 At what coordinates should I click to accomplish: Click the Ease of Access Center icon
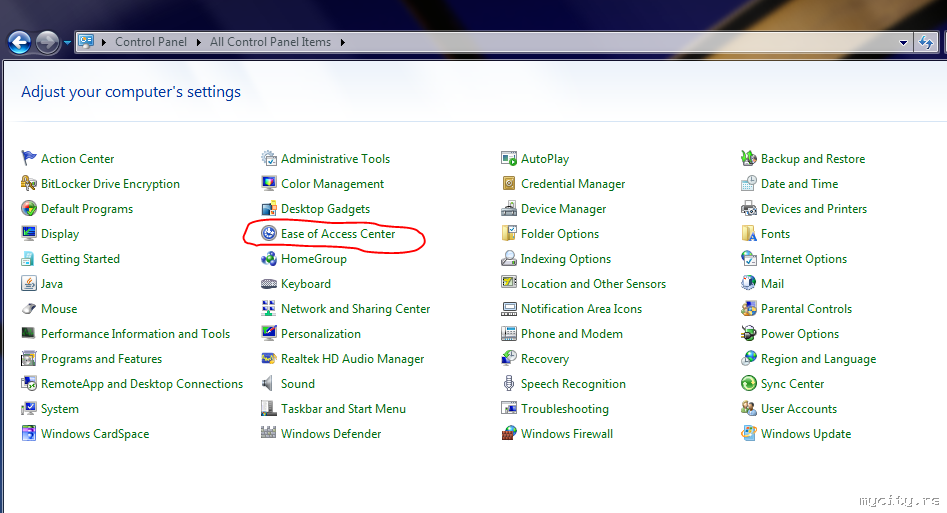click(x=269, y=233)
